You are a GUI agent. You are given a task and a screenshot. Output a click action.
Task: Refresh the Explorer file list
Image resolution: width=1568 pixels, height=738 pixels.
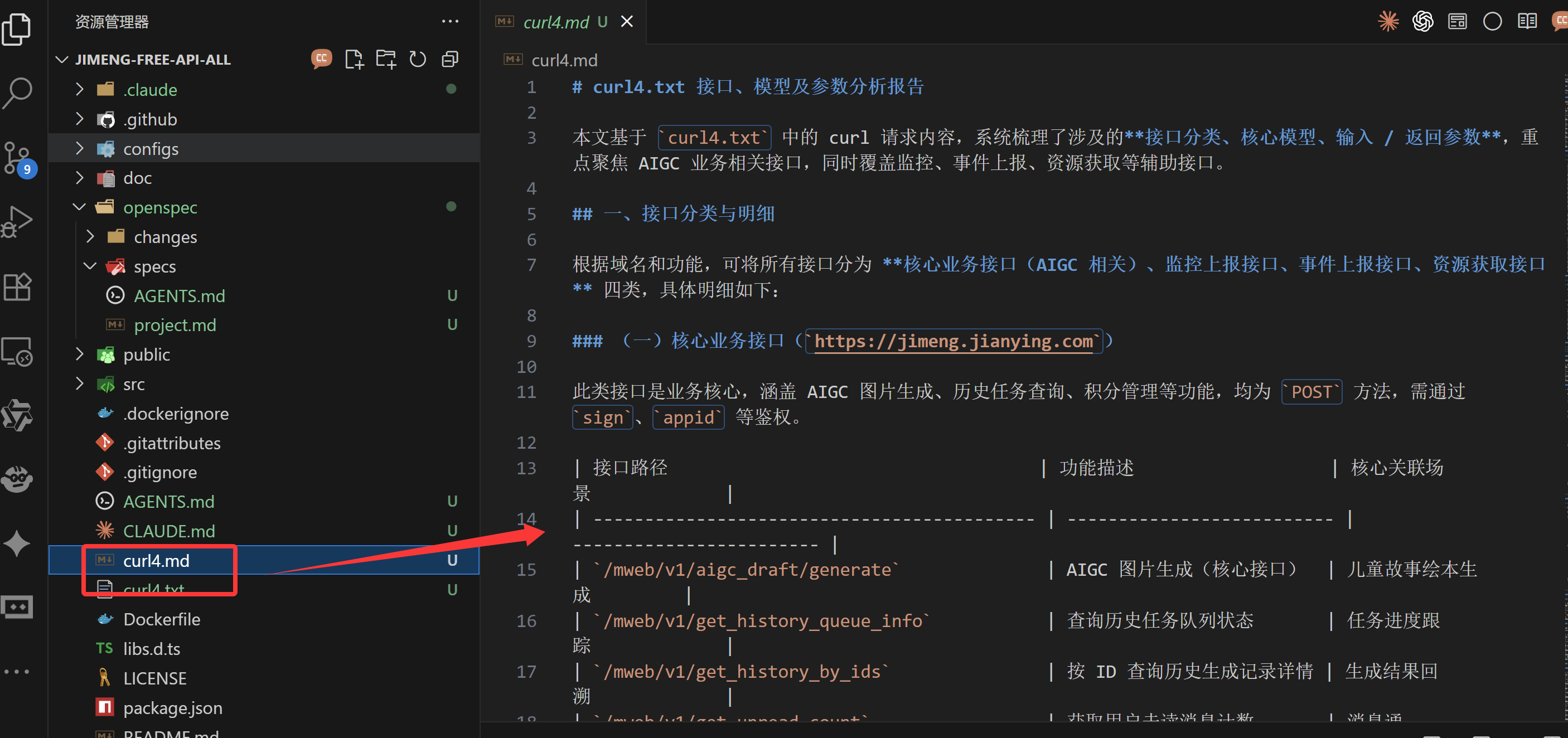click(418, 59)
